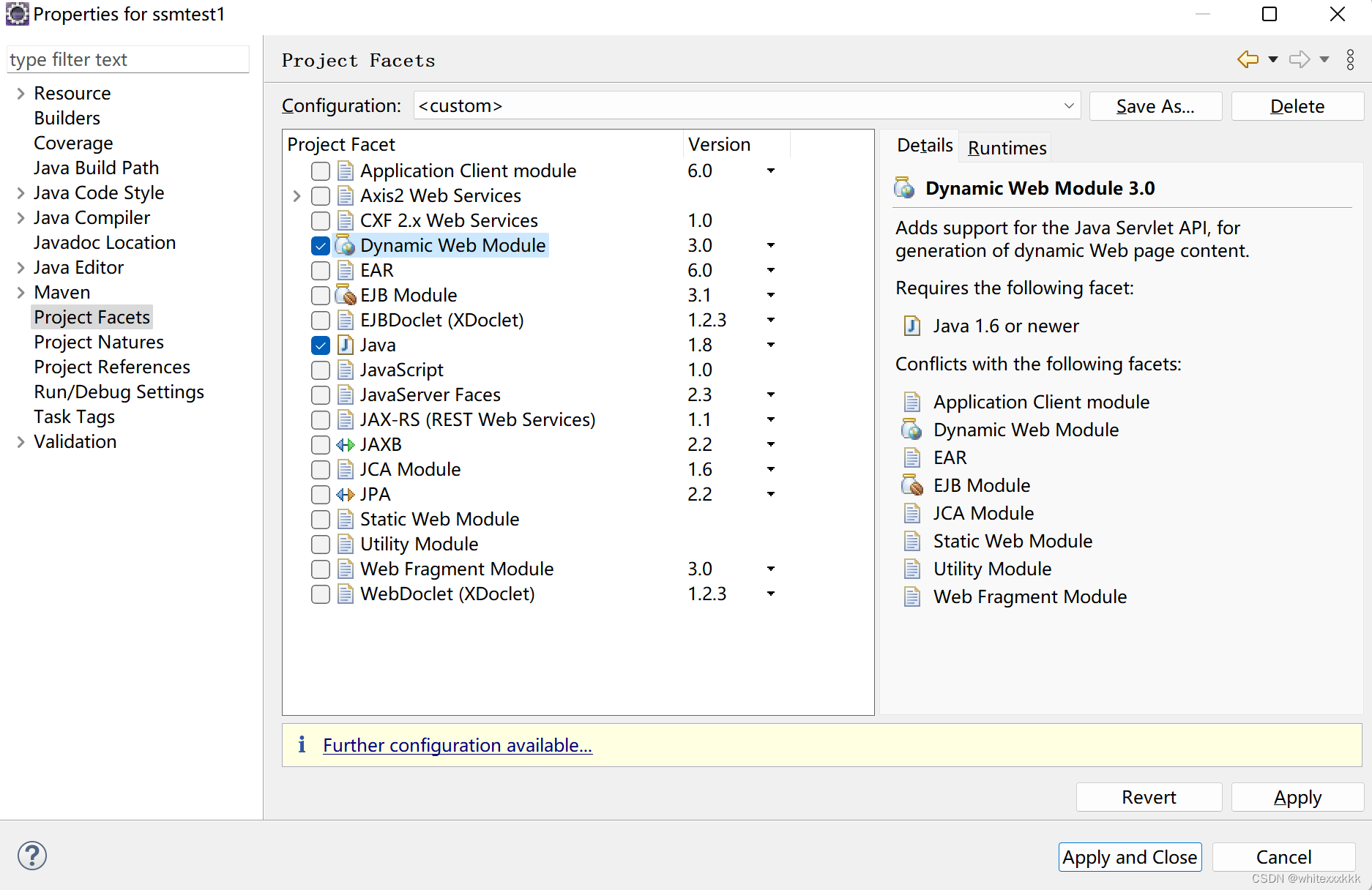
Task: Click the JPA arrows icon
Action: 346,495
